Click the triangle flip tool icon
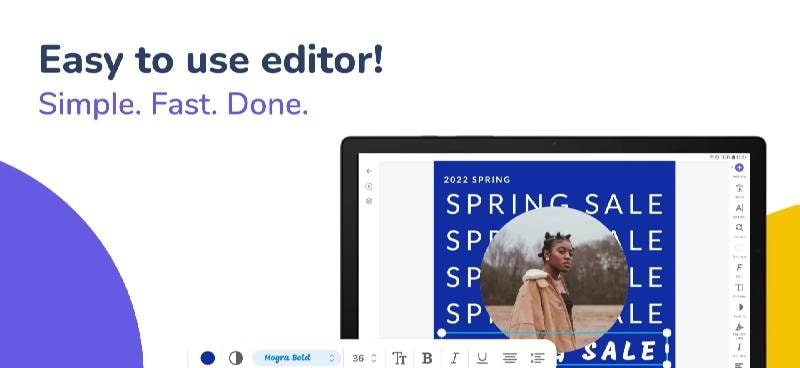The width and height of the screenshot is (800, 368). 739,327
